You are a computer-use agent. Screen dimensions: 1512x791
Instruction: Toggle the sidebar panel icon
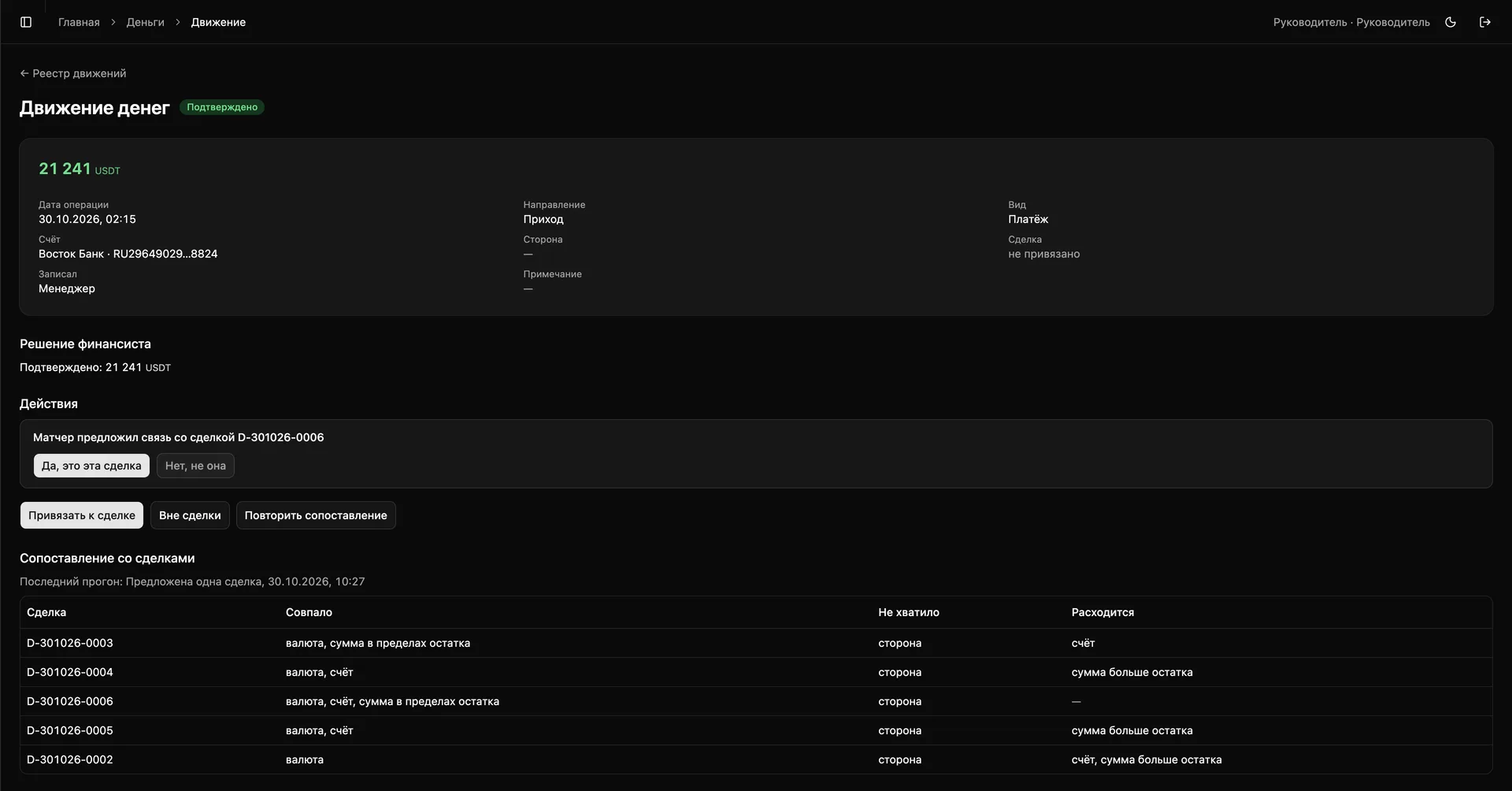pos(26,22)
